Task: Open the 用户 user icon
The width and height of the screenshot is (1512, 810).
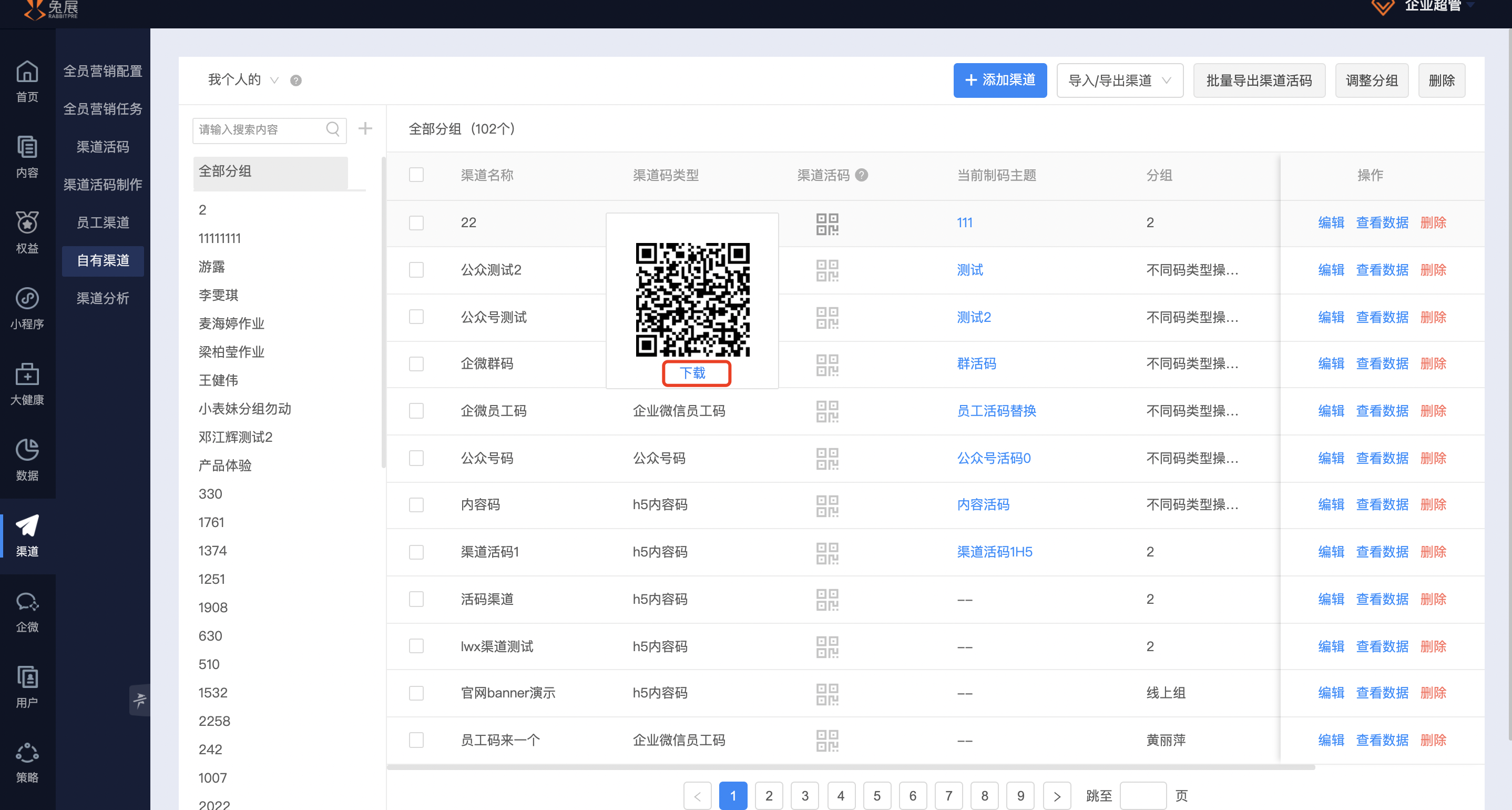Action: pyautogui.click(x=27, y=677)
